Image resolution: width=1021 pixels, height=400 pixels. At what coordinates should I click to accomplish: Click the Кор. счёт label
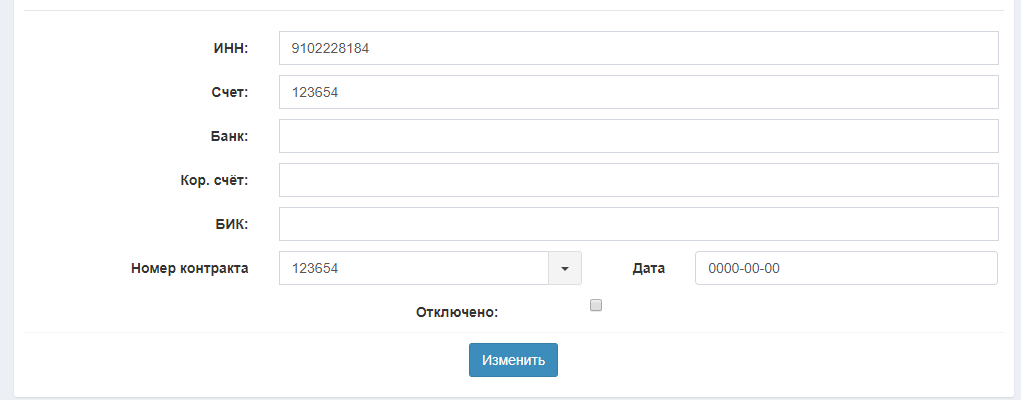coord(207,180)
